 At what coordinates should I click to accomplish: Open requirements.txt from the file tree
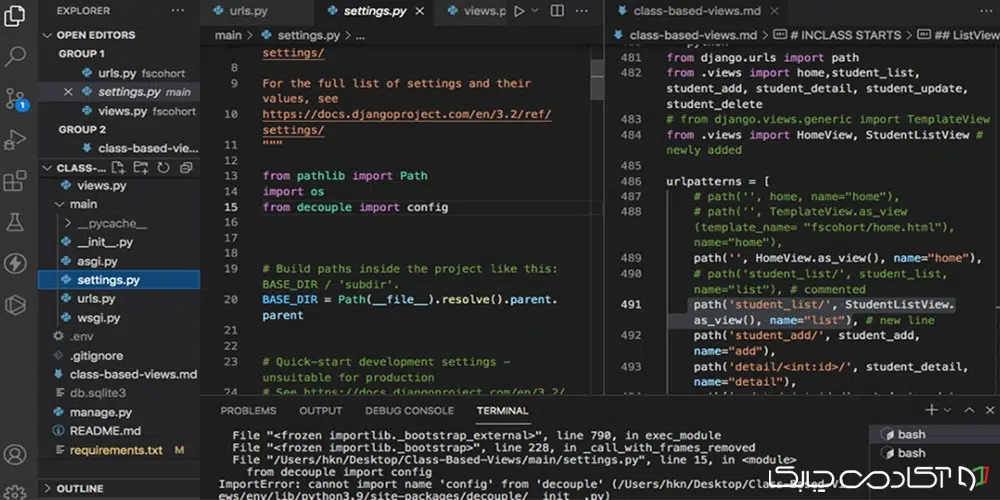coord(115,450)
